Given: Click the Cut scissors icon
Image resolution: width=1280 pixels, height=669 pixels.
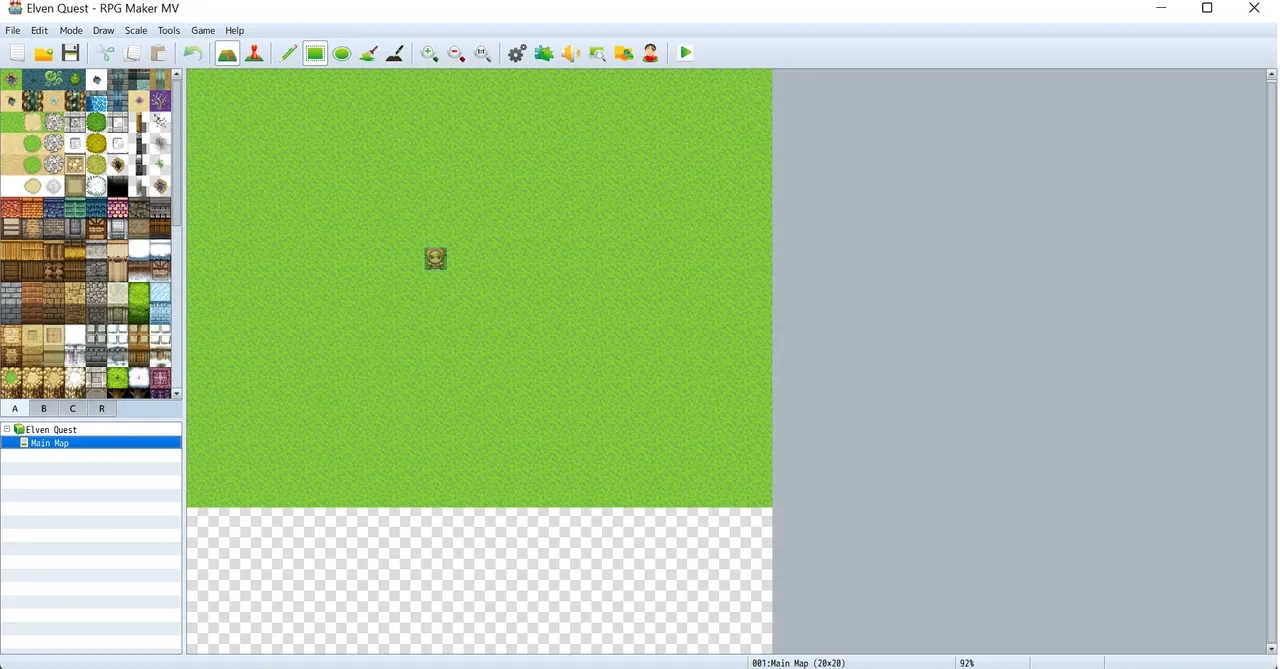Looking at the screenshot, I should point(105,53).
